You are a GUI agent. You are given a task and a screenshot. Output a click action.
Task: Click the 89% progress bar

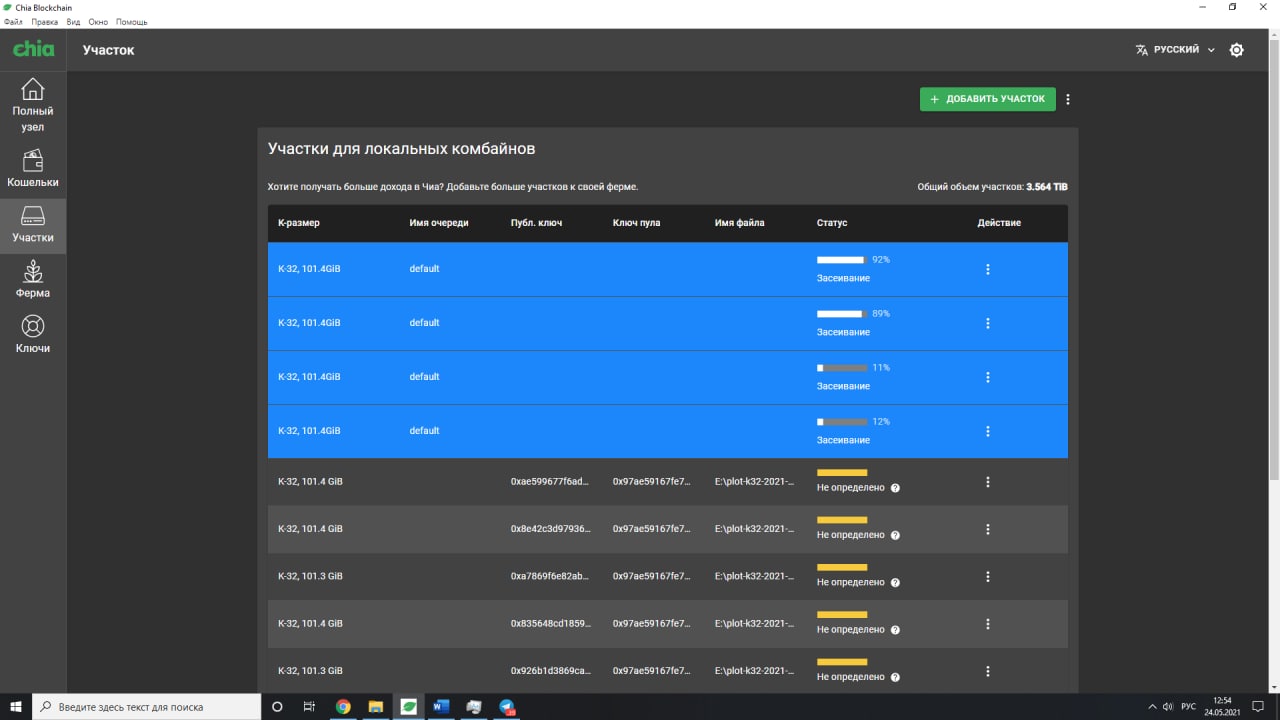coord(842,314)
